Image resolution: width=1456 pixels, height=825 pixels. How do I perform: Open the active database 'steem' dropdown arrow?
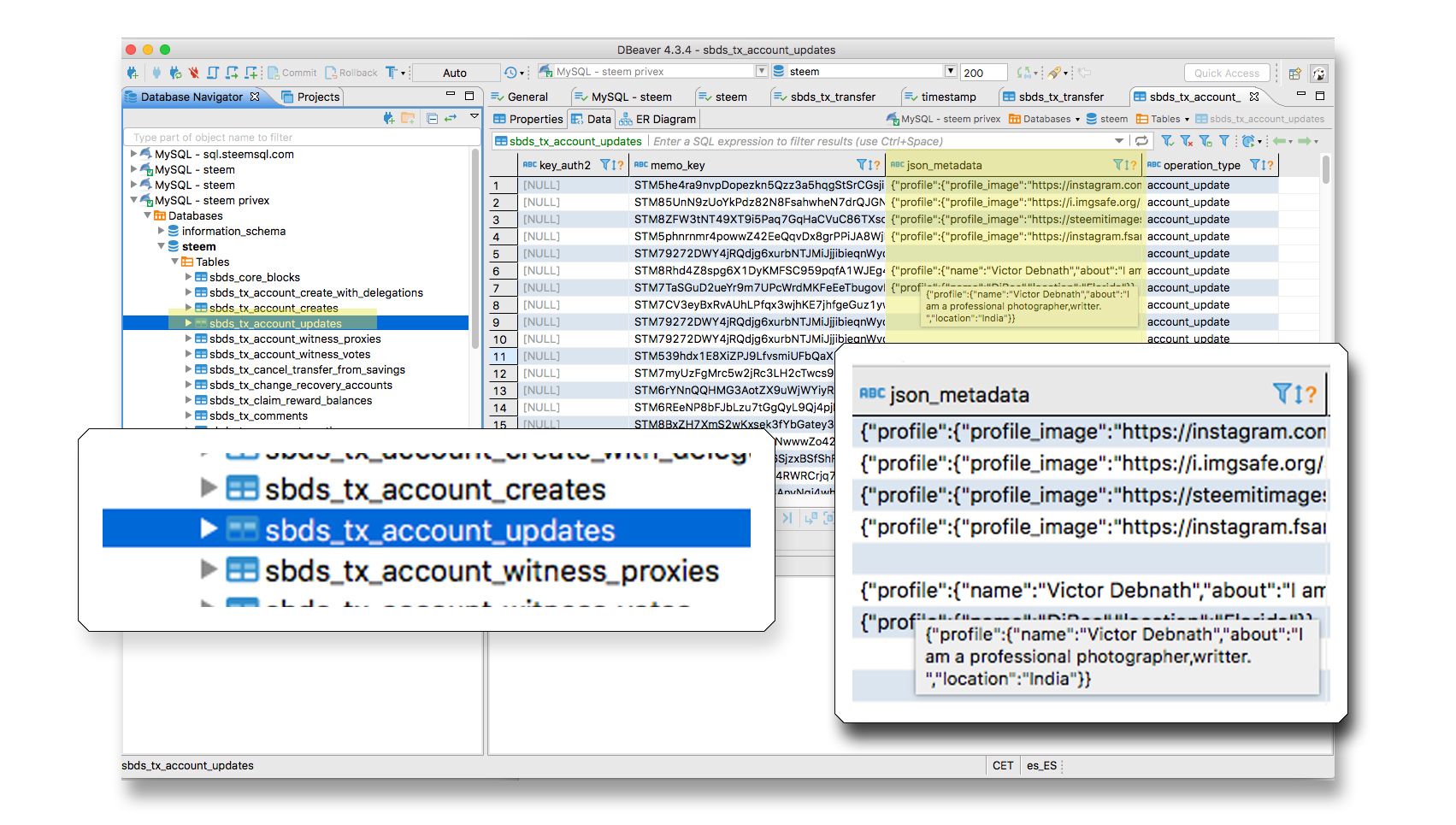click(950, 71)
